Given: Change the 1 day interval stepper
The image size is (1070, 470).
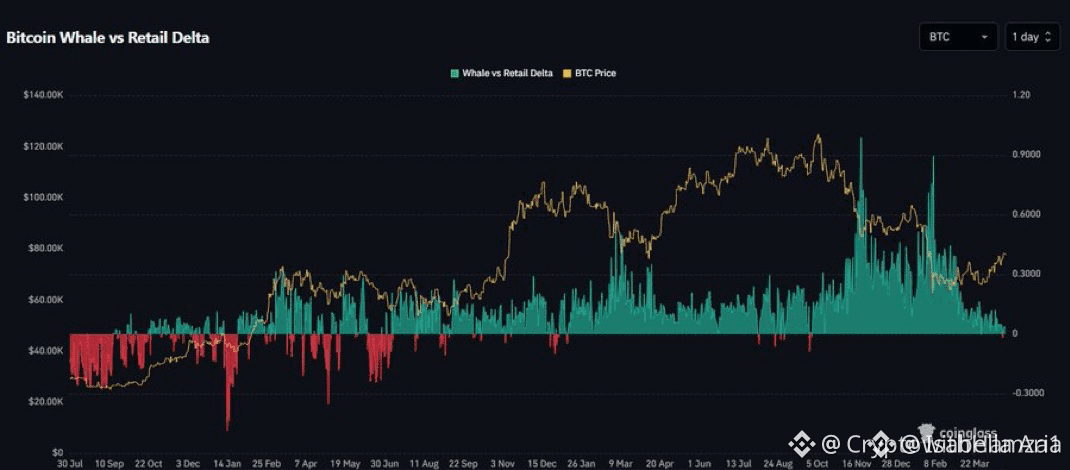Looking at the screenshot, I should point(1032,37).
